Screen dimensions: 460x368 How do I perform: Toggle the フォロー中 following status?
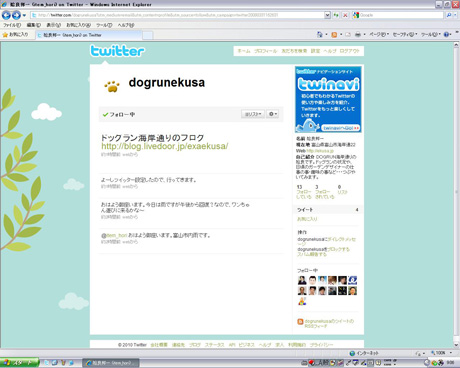coord(119,114)
